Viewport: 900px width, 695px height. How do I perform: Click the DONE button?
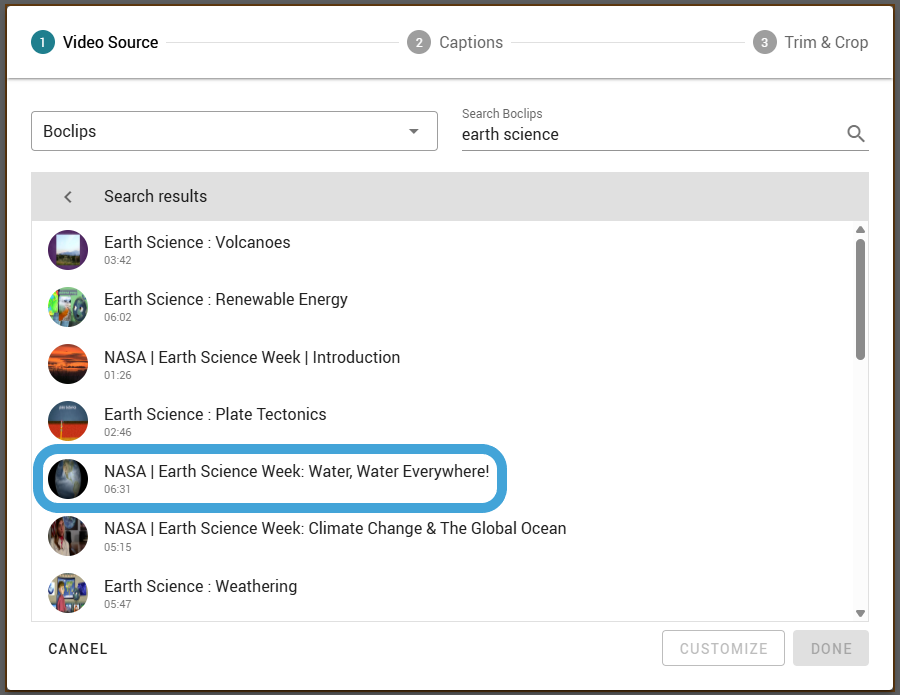(x=831, y=649)
